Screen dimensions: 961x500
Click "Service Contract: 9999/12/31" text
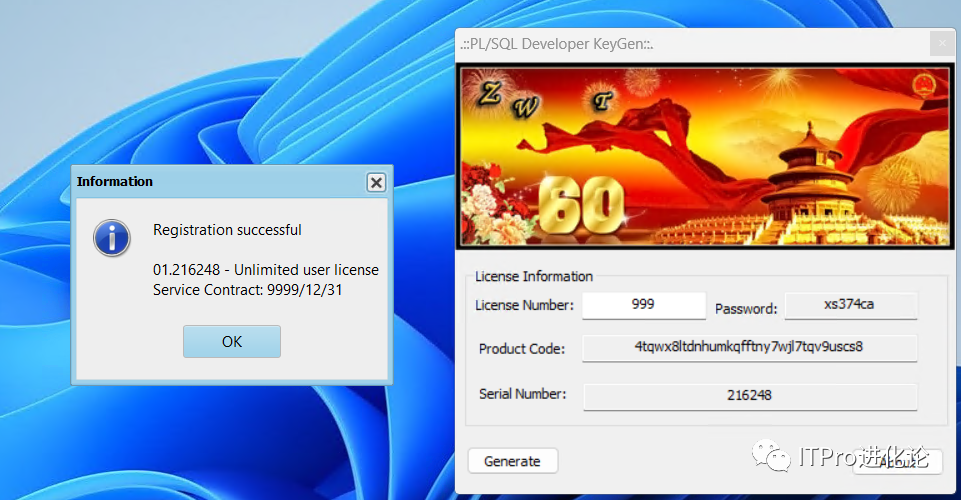pyautogui.click(x=248, y=290)
